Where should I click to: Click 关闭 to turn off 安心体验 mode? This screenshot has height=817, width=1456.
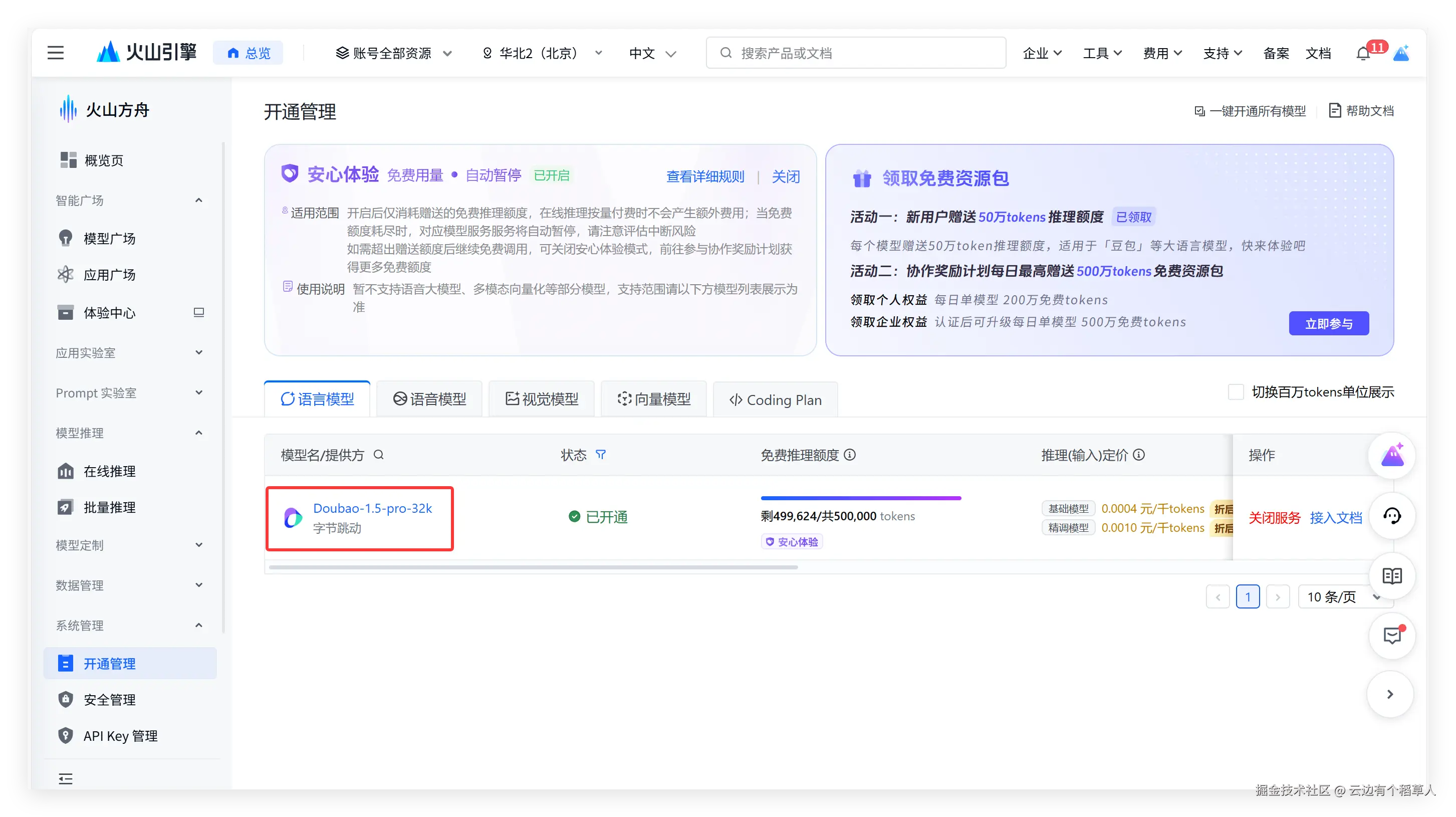(786, 176)
